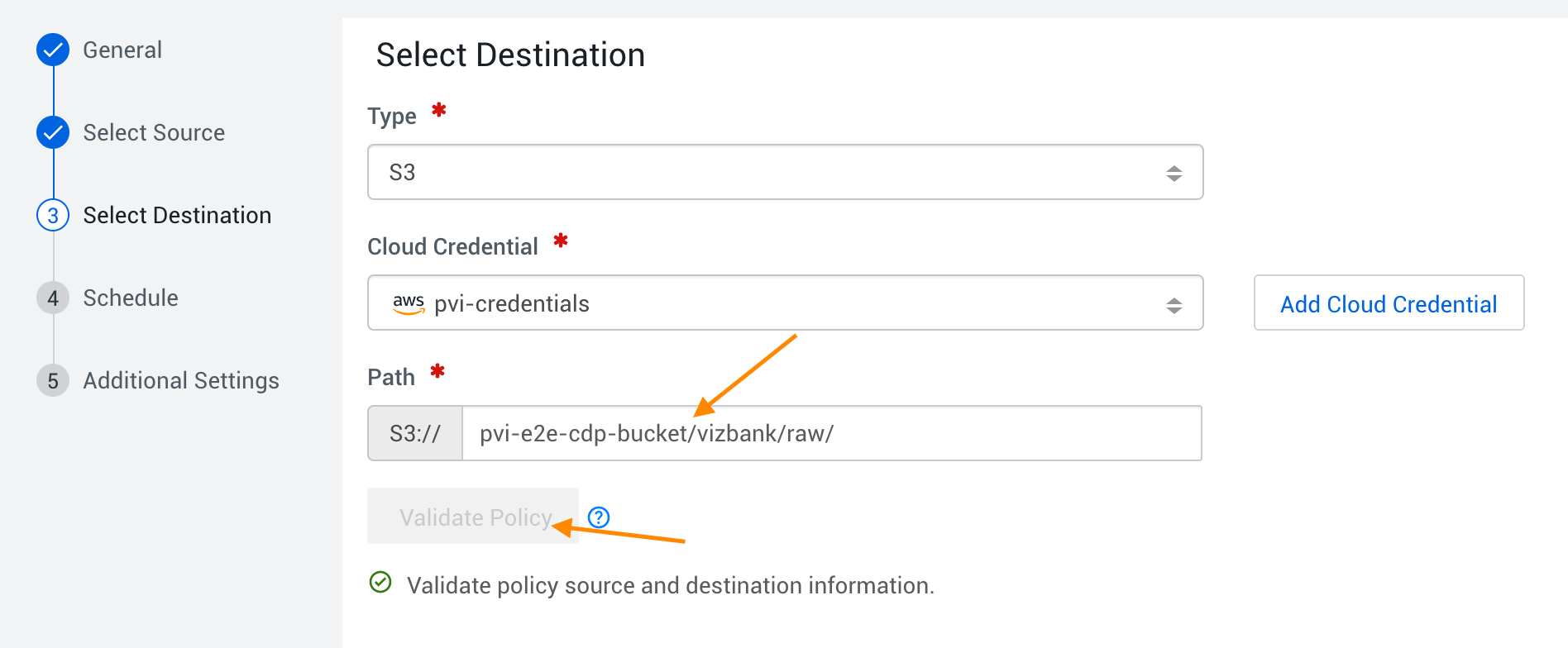Click the Select Source step checkmark

(x=52, y=132)
